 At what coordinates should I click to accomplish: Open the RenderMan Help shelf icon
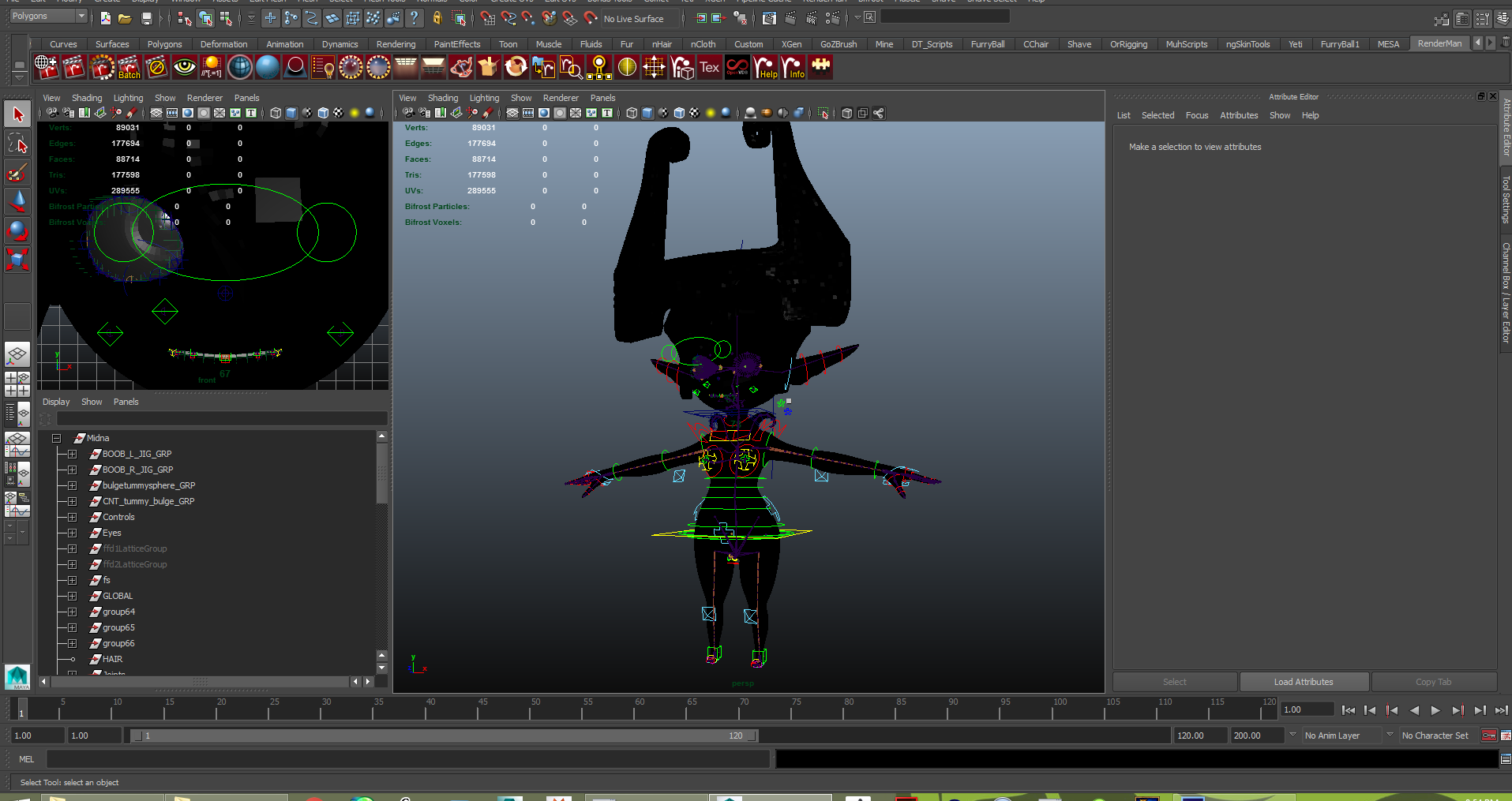[765, 68]
